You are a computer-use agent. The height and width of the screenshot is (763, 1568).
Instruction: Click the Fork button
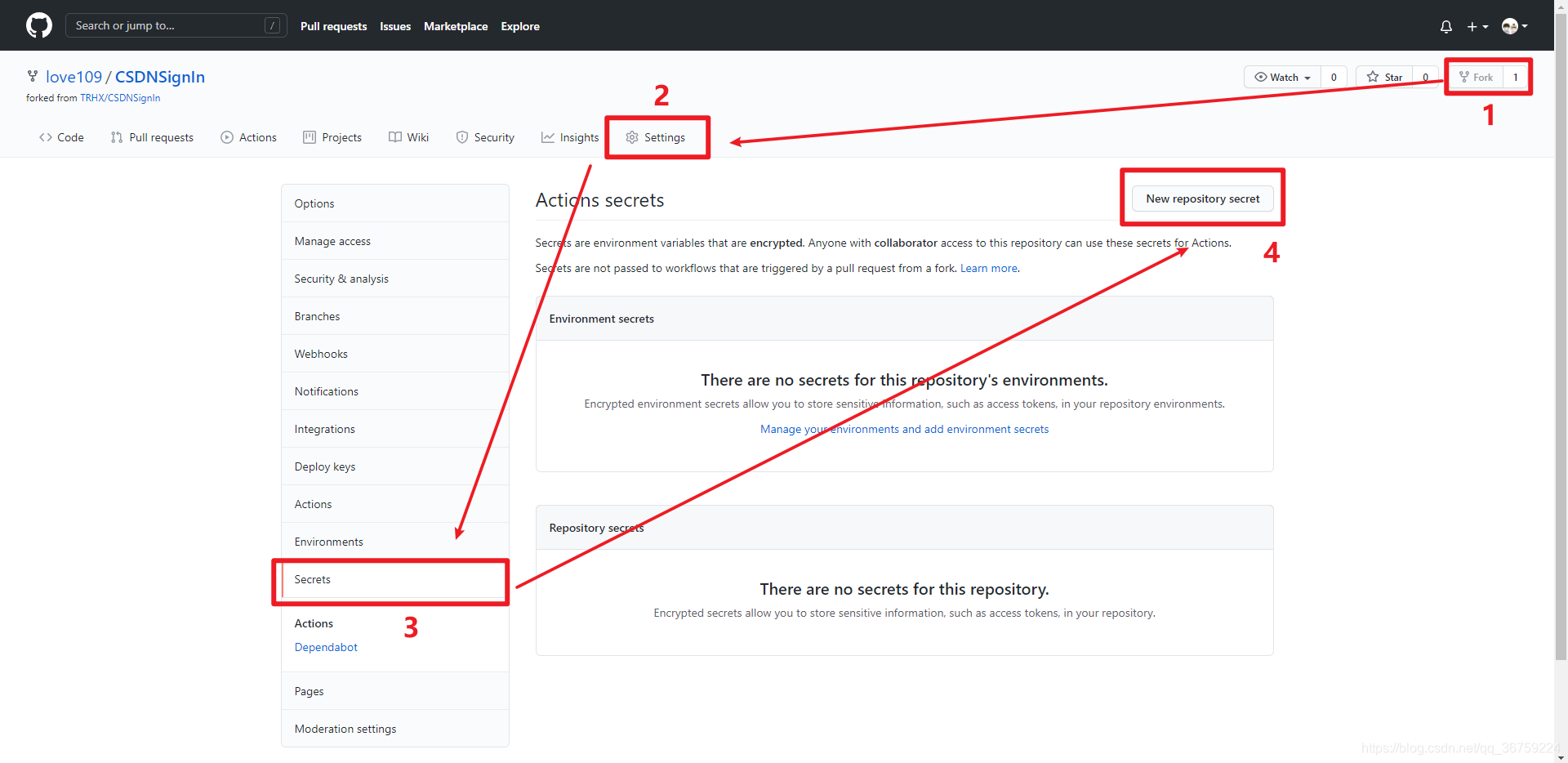1475,77
